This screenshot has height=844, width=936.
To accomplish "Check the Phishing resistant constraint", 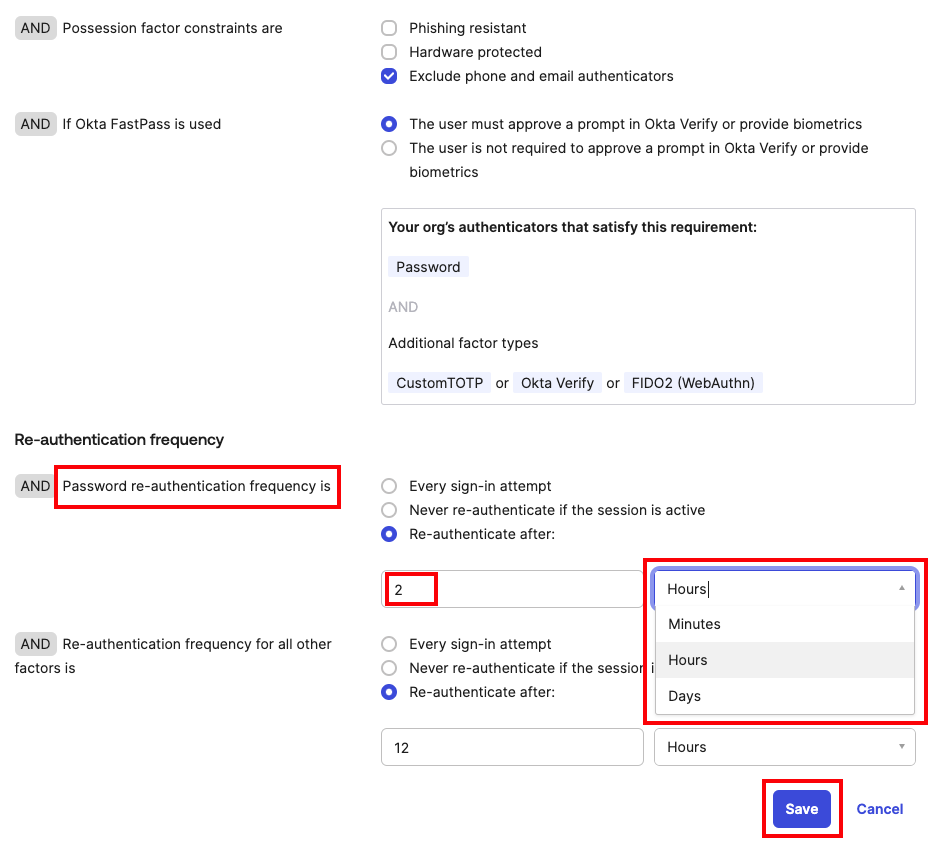I will (x=388, y=28).
